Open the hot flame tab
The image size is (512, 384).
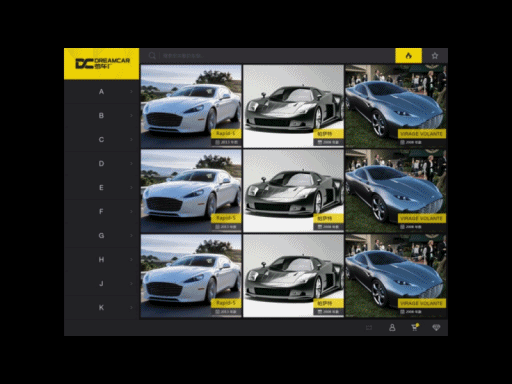pos(408,56)
